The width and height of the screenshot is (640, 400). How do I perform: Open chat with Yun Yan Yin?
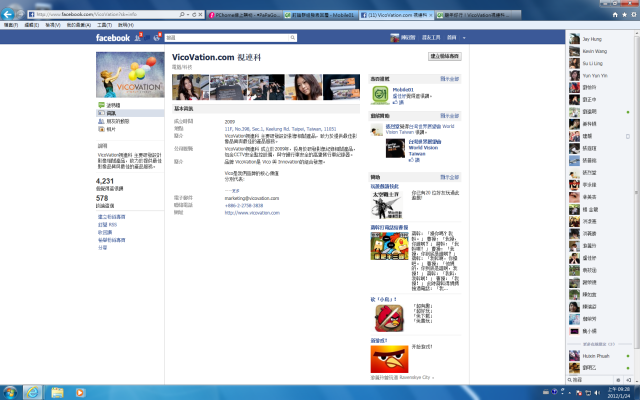point(598,76)
